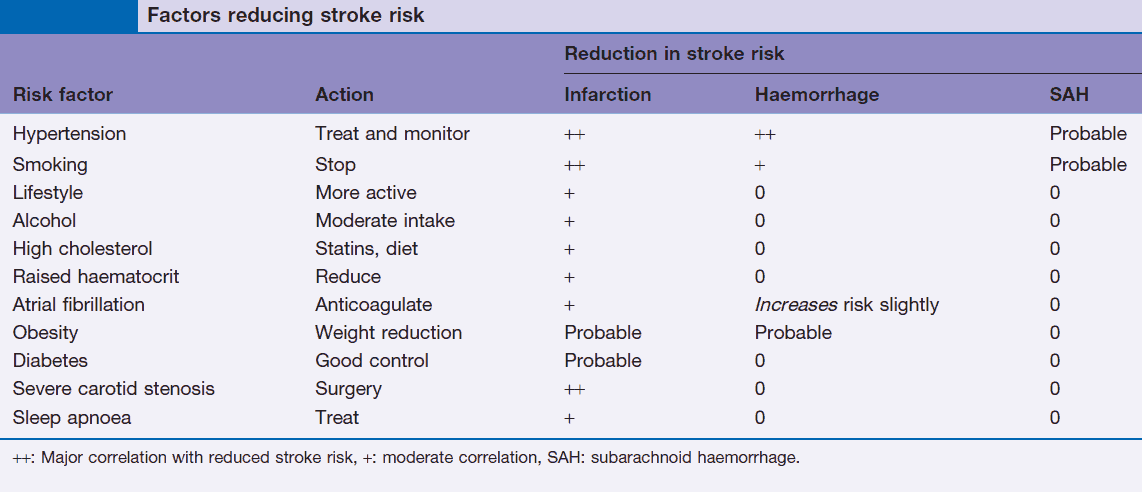Click the 'Action' column header

(344, 95)
